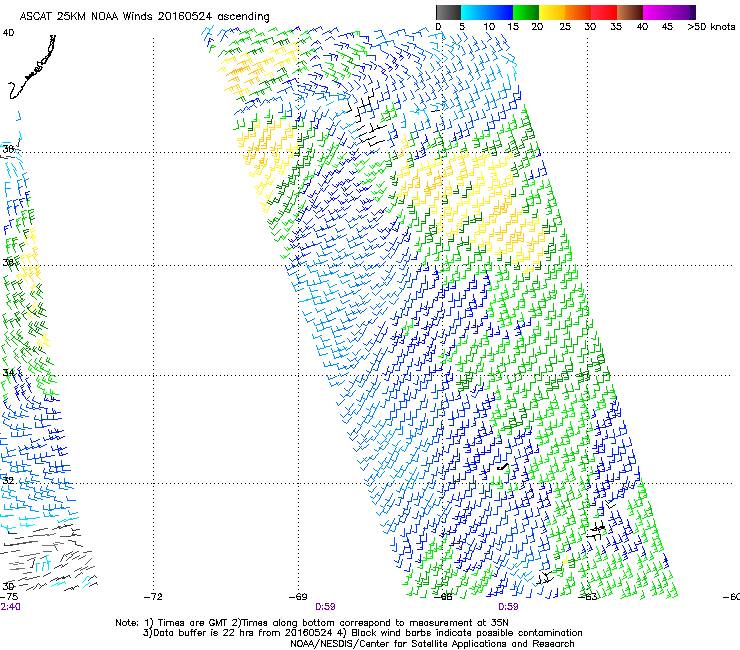Select the green 15–20 knots color segment

tap(526, 12)
